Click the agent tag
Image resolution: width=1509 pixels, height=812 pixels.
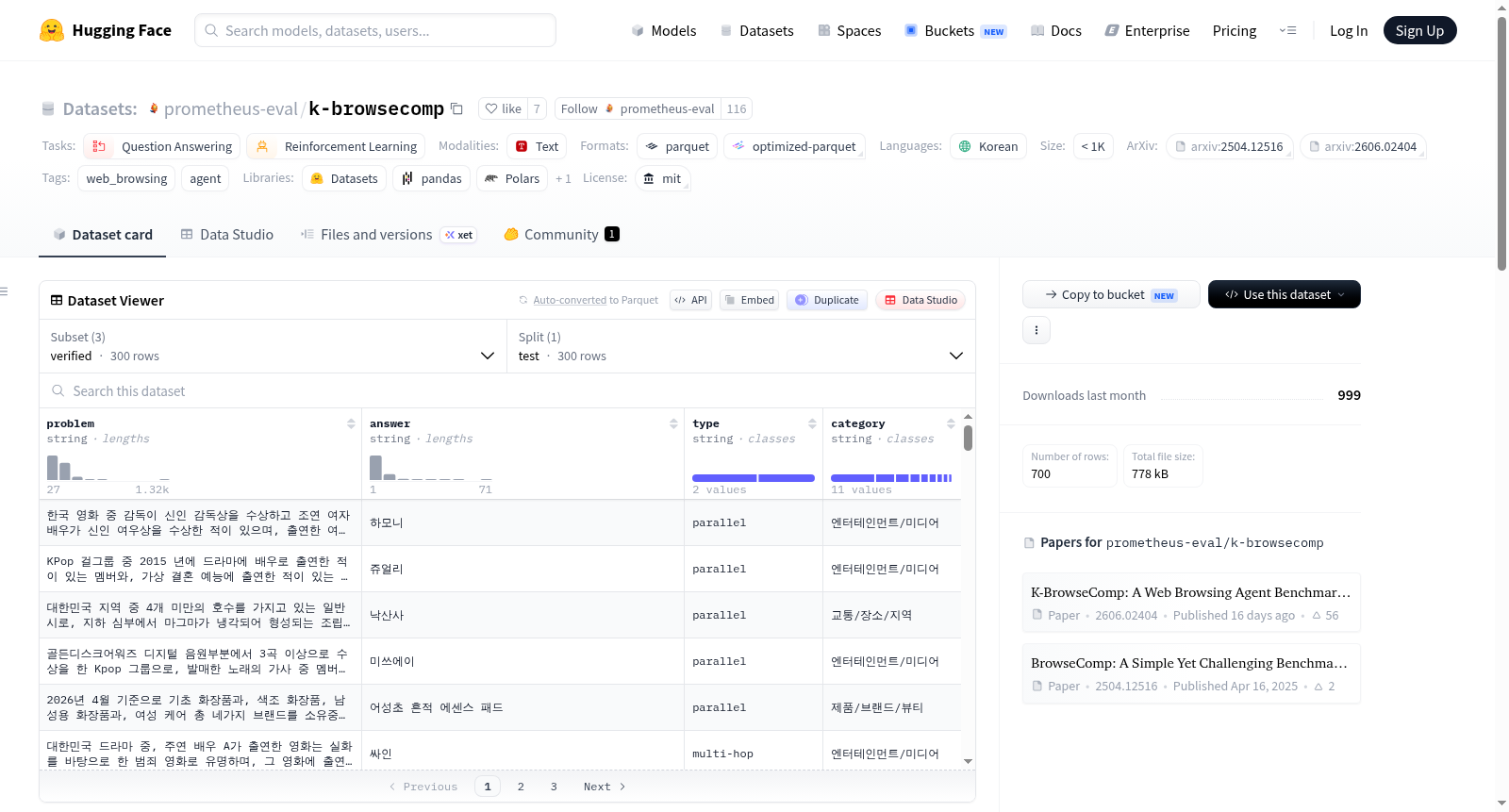pos(205,178)
